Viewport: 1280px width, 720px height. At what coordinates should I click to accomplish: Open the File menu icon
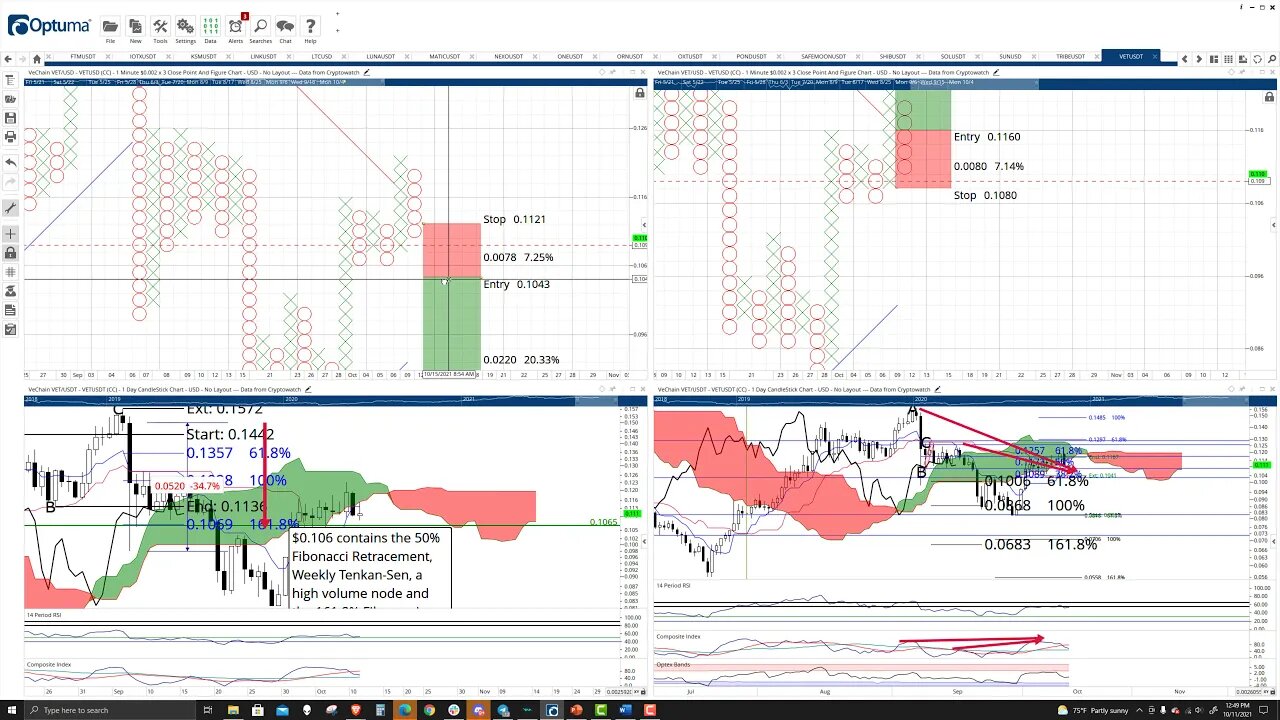pos(110,27)
